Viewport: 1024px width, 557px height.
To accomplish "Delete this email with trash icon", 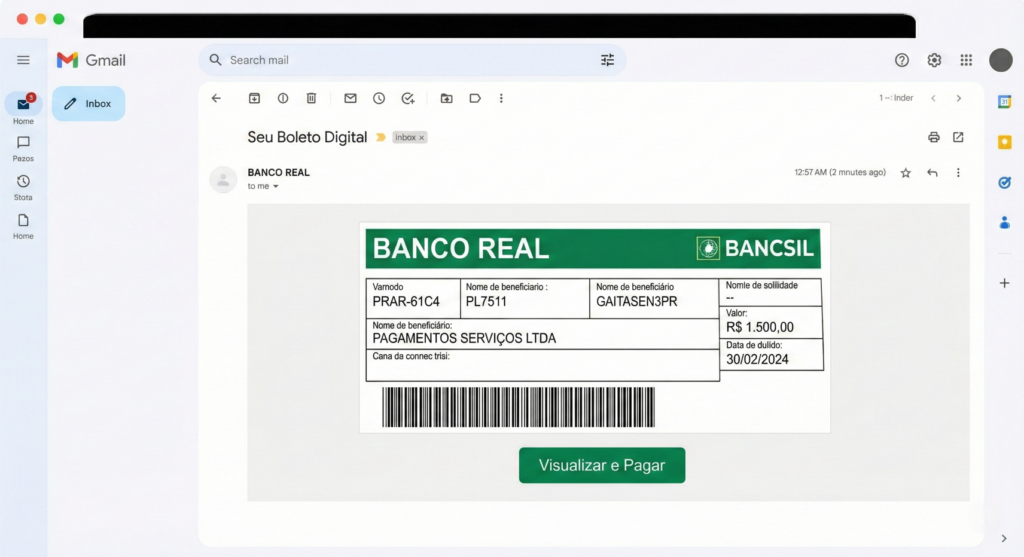I will (x=312, y=98).
